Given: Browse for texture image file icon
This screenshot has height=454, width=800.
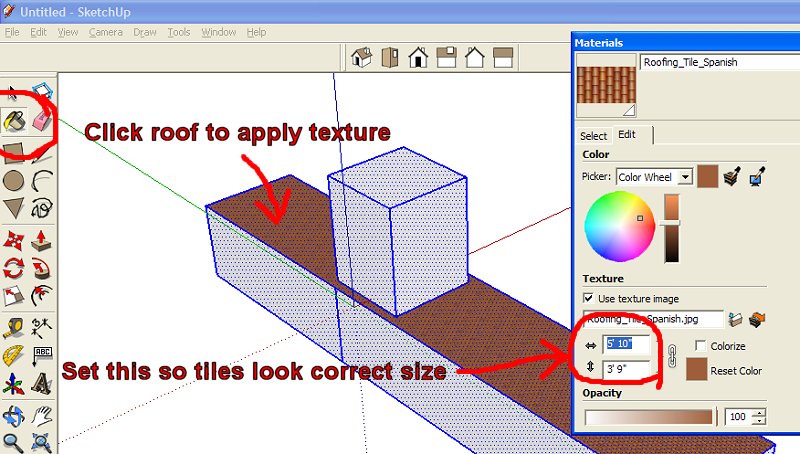Looking at the screenshot, I should click(738, 319).
